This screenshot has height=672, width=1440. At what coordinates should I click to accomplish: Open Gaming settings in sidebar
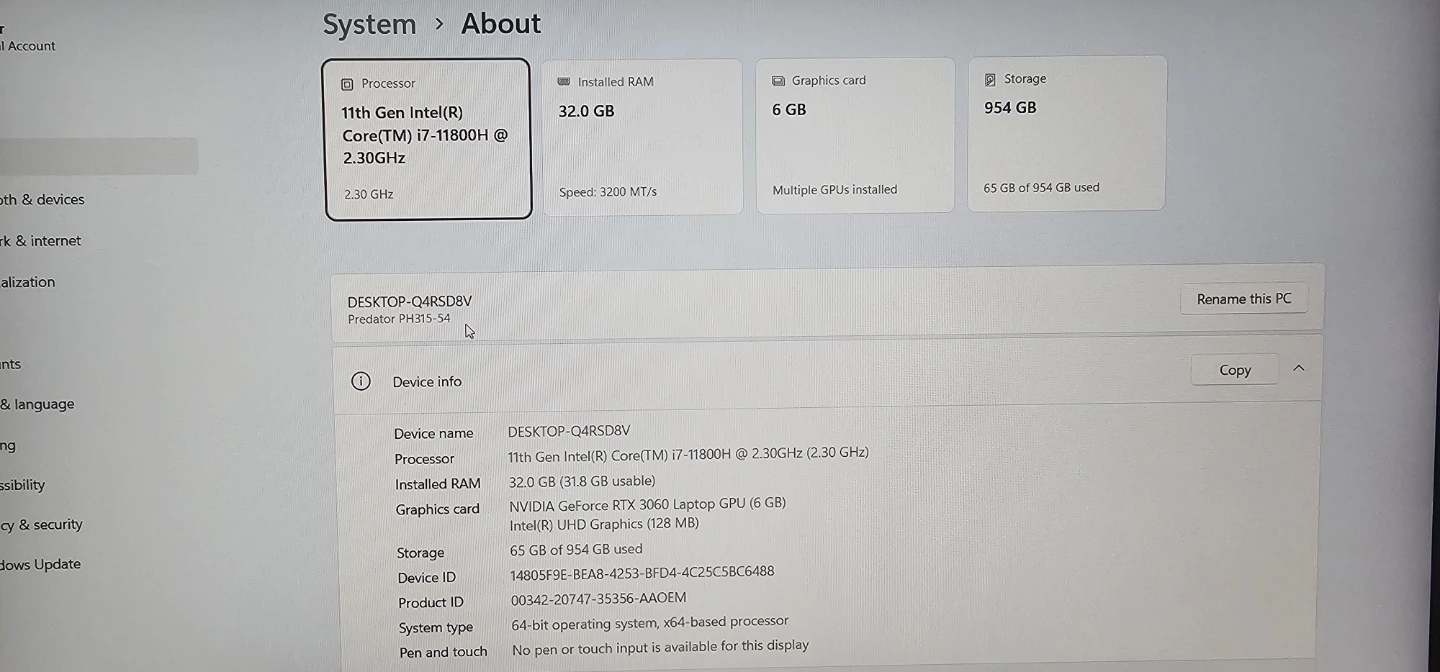tap(8, 445)
